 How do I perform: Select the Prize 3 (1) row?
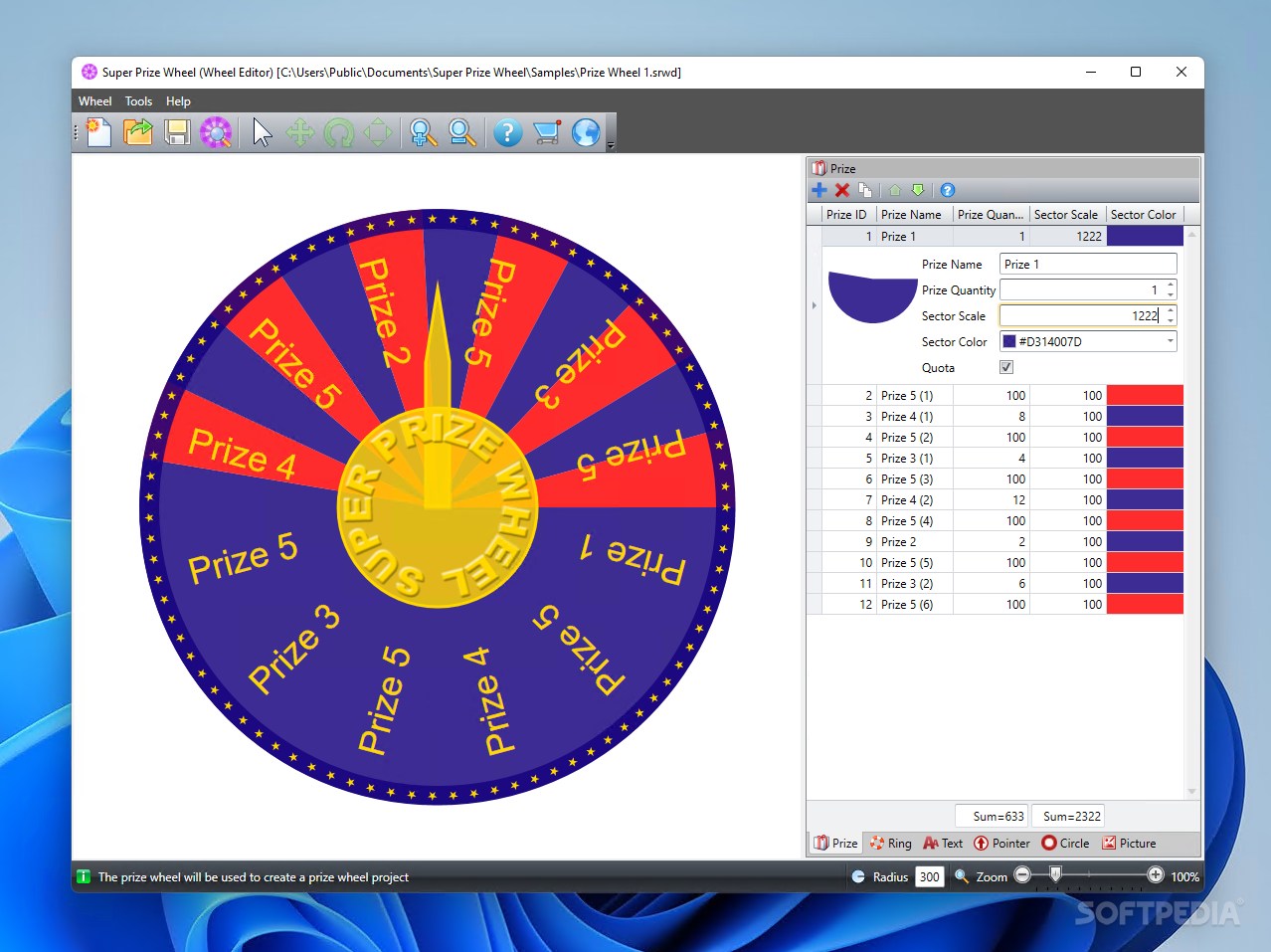click(996, 458)
